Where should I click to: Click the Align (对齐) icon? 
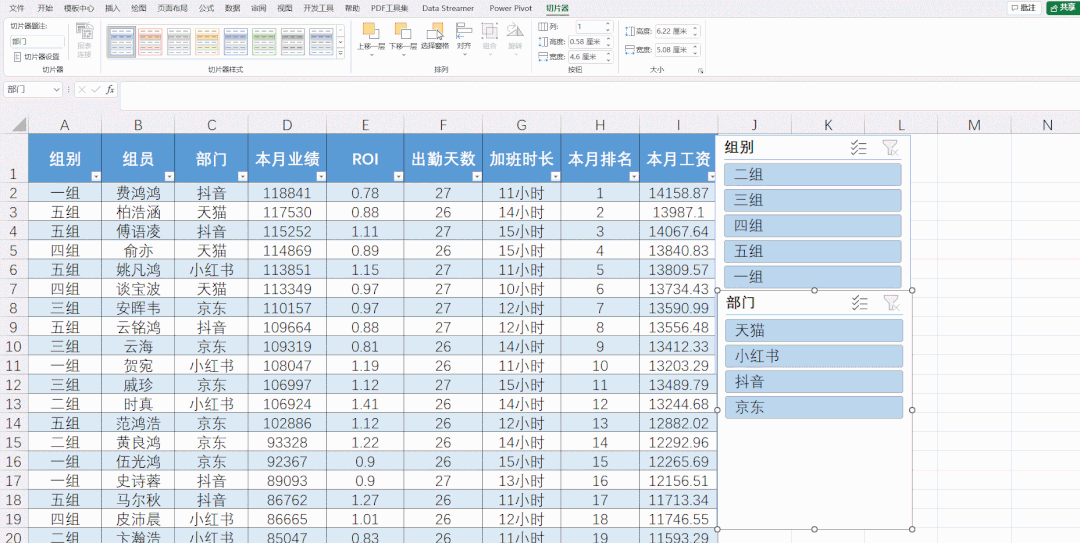pos(464,31)
